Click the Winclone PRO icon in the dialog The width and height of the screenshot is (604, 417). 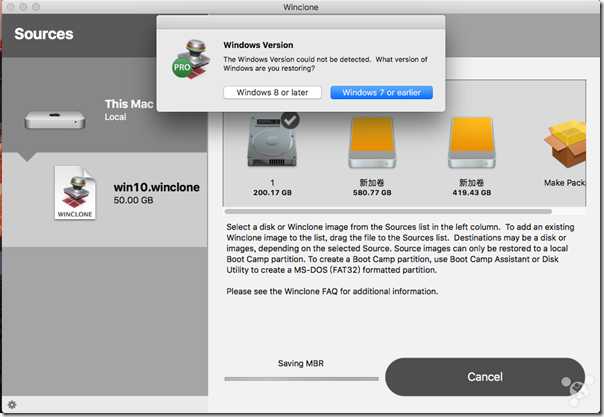coord(191,59)
